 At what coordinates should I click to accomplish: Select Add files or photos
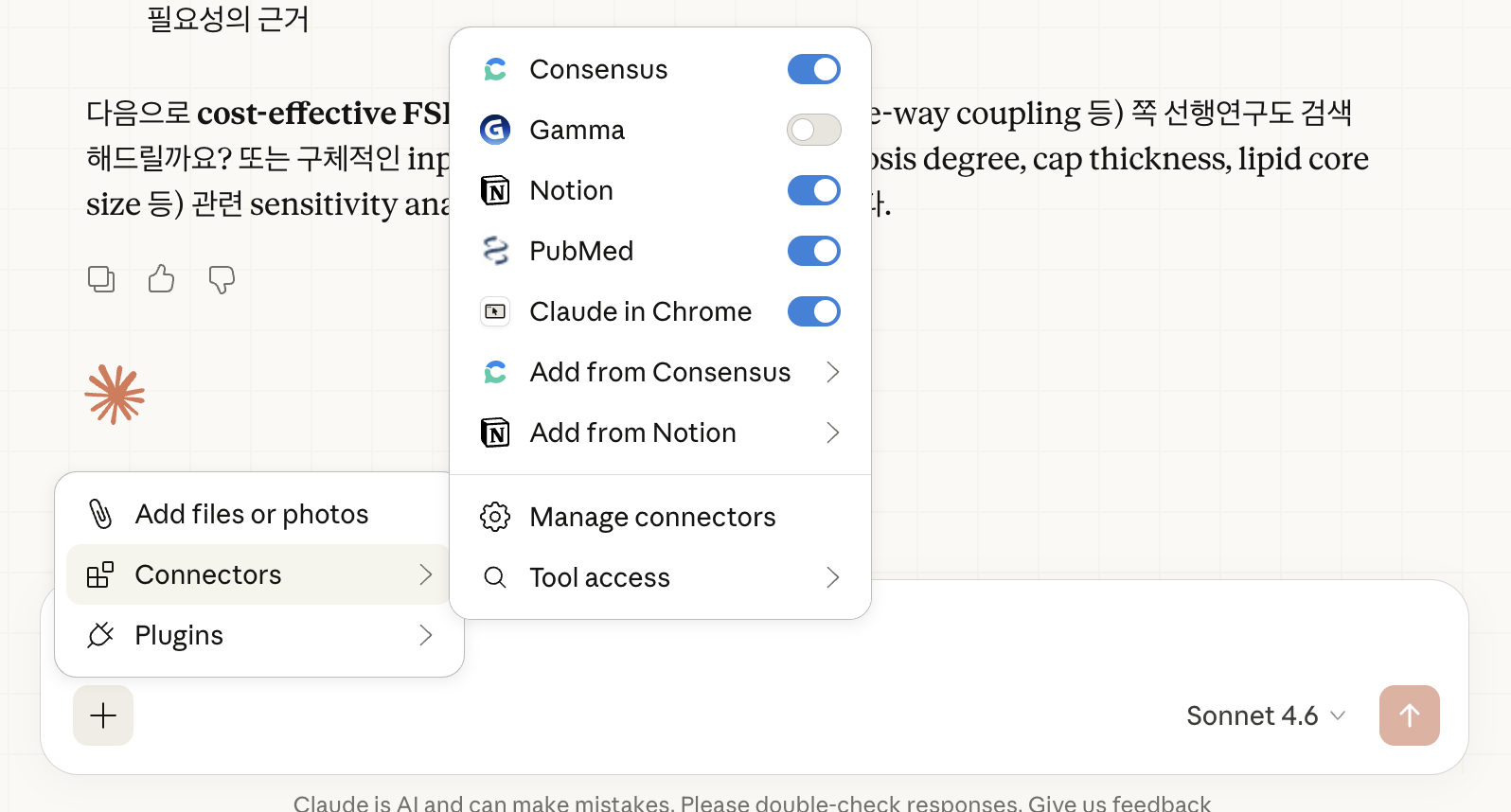tap(259, 514)
